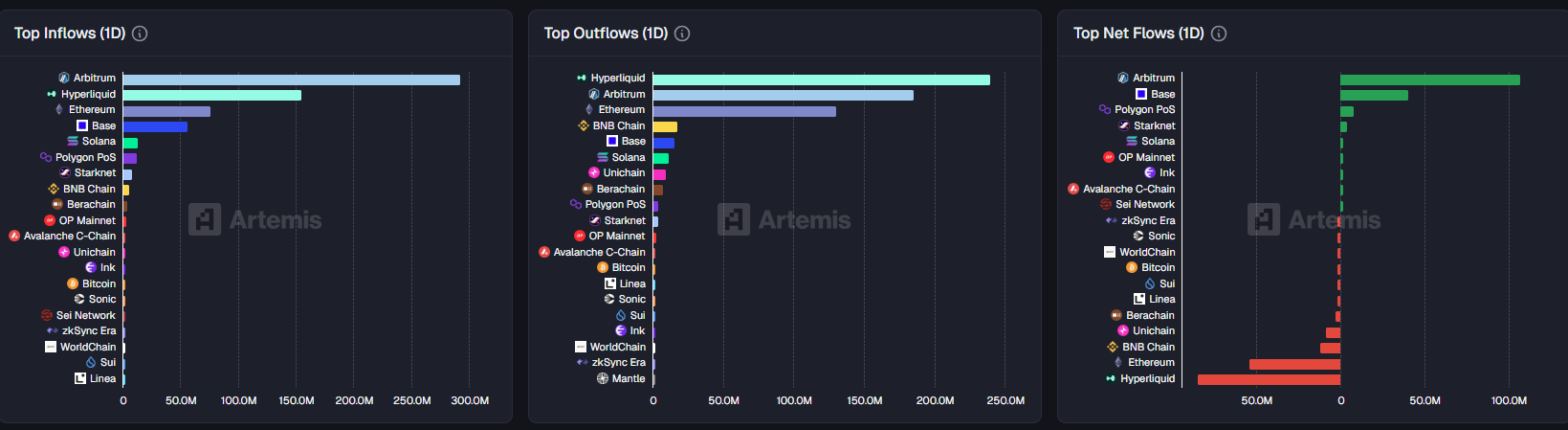This screenshot has height=430, width=1568.
Task: Click the Base icon in Top Net Flows chart
Action: 1141,94
